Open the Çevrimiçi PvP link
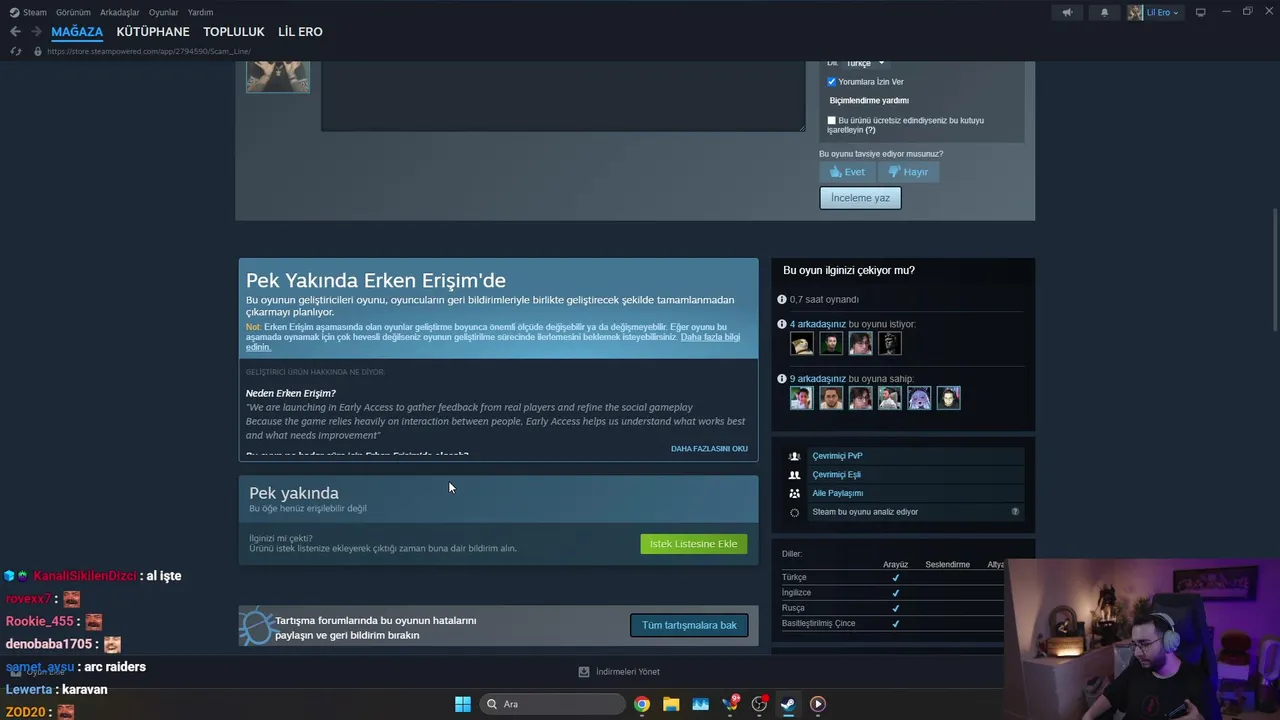The height and width of the screenshot is (720, 1280). tap(837, 456)
